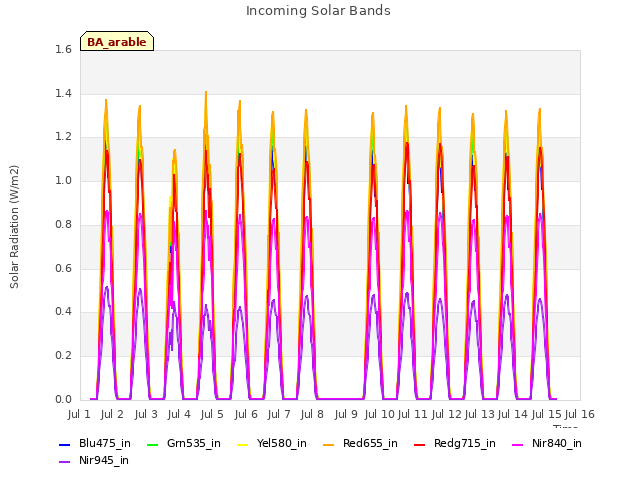The width and height of the screenshot is (640, 480).
Task: Click the 0.8 y-axis tick label
Action: point(64,224)
